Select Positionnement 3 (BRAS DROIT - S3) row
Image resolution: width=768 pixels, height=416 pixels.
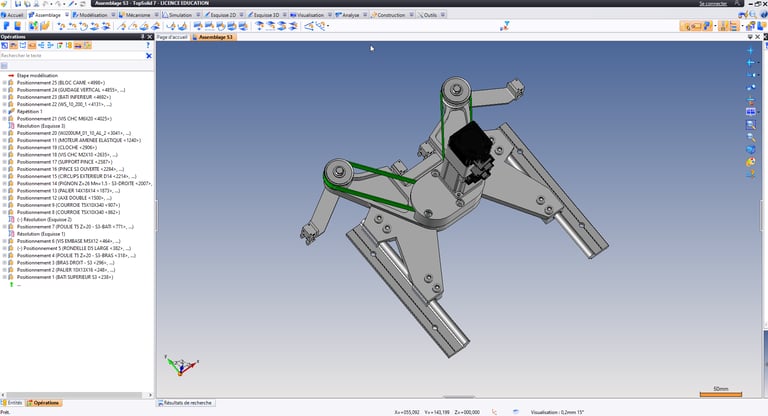tap(66, 263)
